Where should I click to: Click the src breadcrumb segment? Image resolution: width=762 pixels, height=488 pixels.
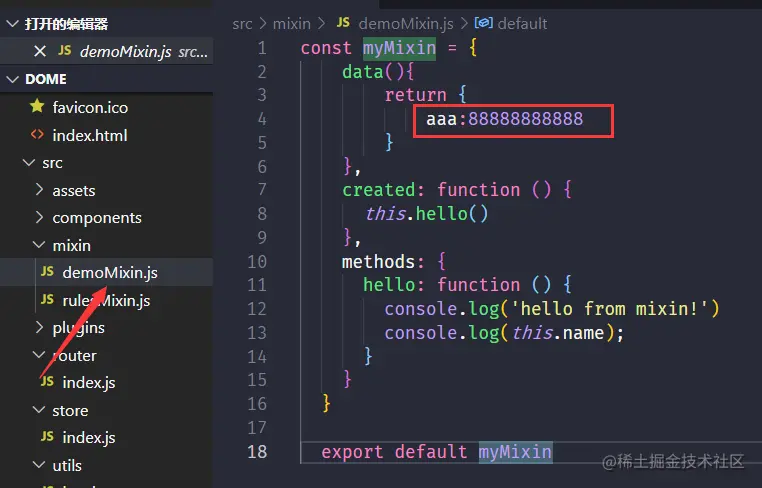tap(242, 23)
